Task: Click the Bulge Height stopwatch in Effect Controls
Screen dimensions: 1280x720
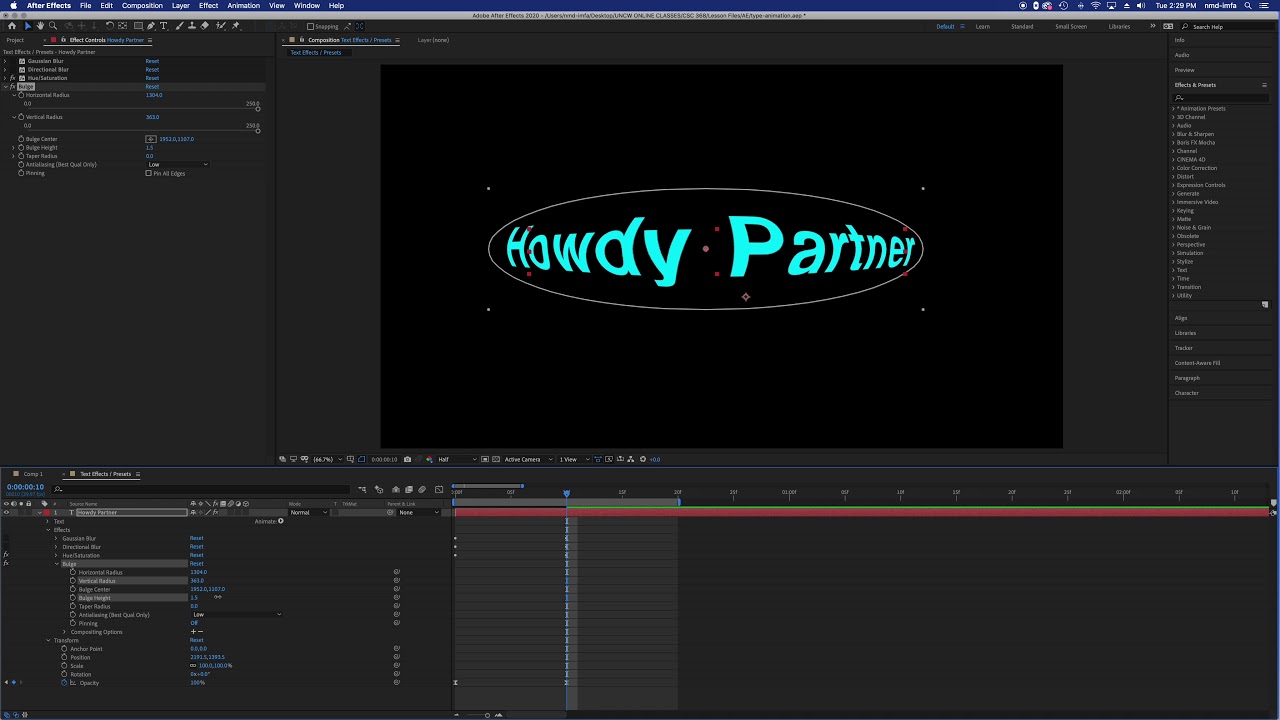Action: [21, 148]
